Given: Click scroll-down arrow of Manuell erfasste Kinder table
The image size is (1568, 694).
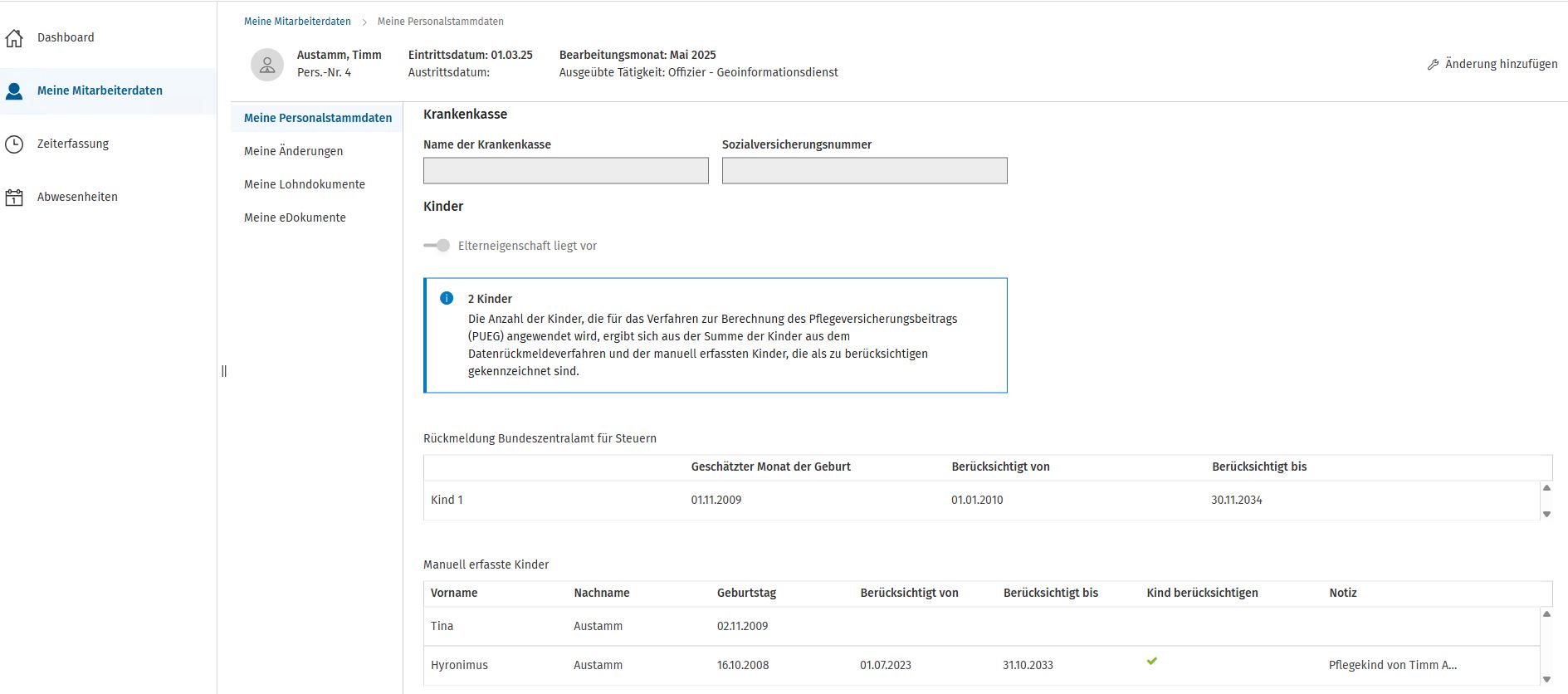Looking at the screenshot, I should pos(1546,679).
